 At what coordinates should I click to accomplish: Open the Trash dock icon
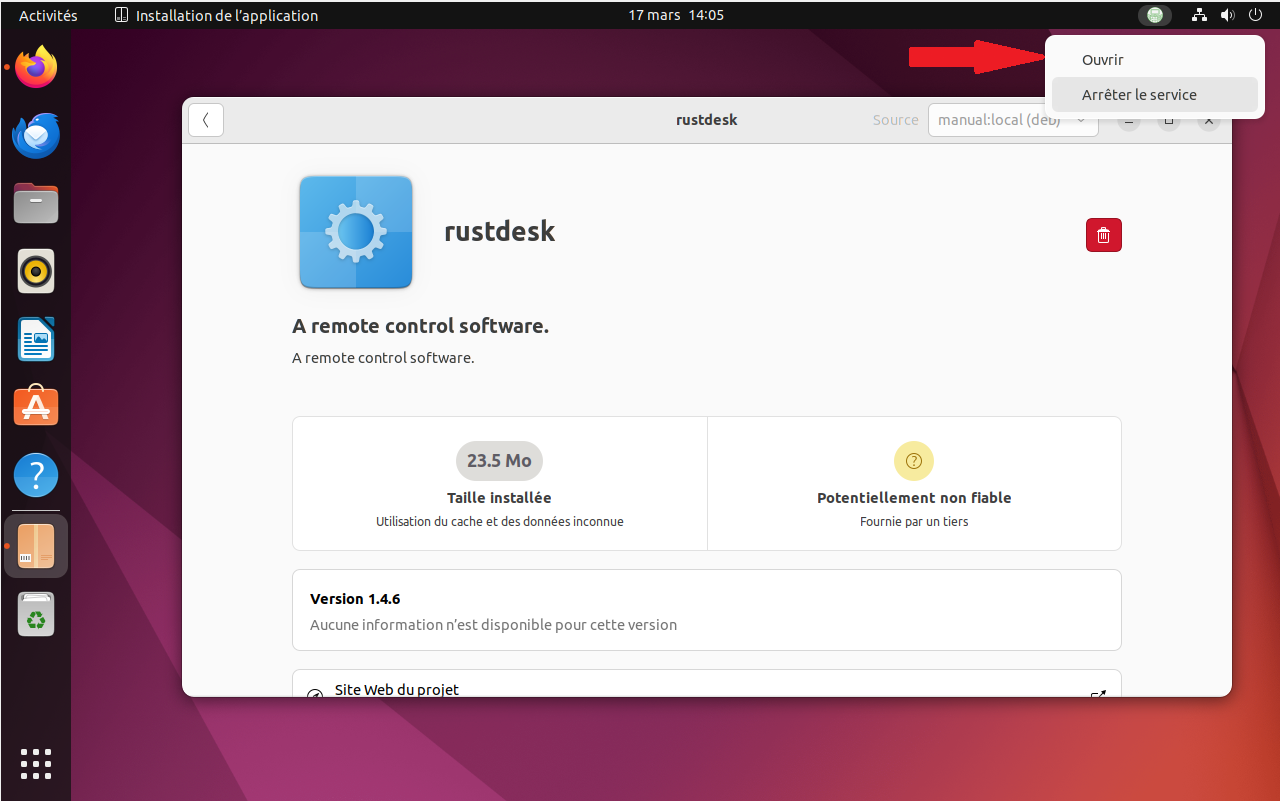(x=36, y=614)
